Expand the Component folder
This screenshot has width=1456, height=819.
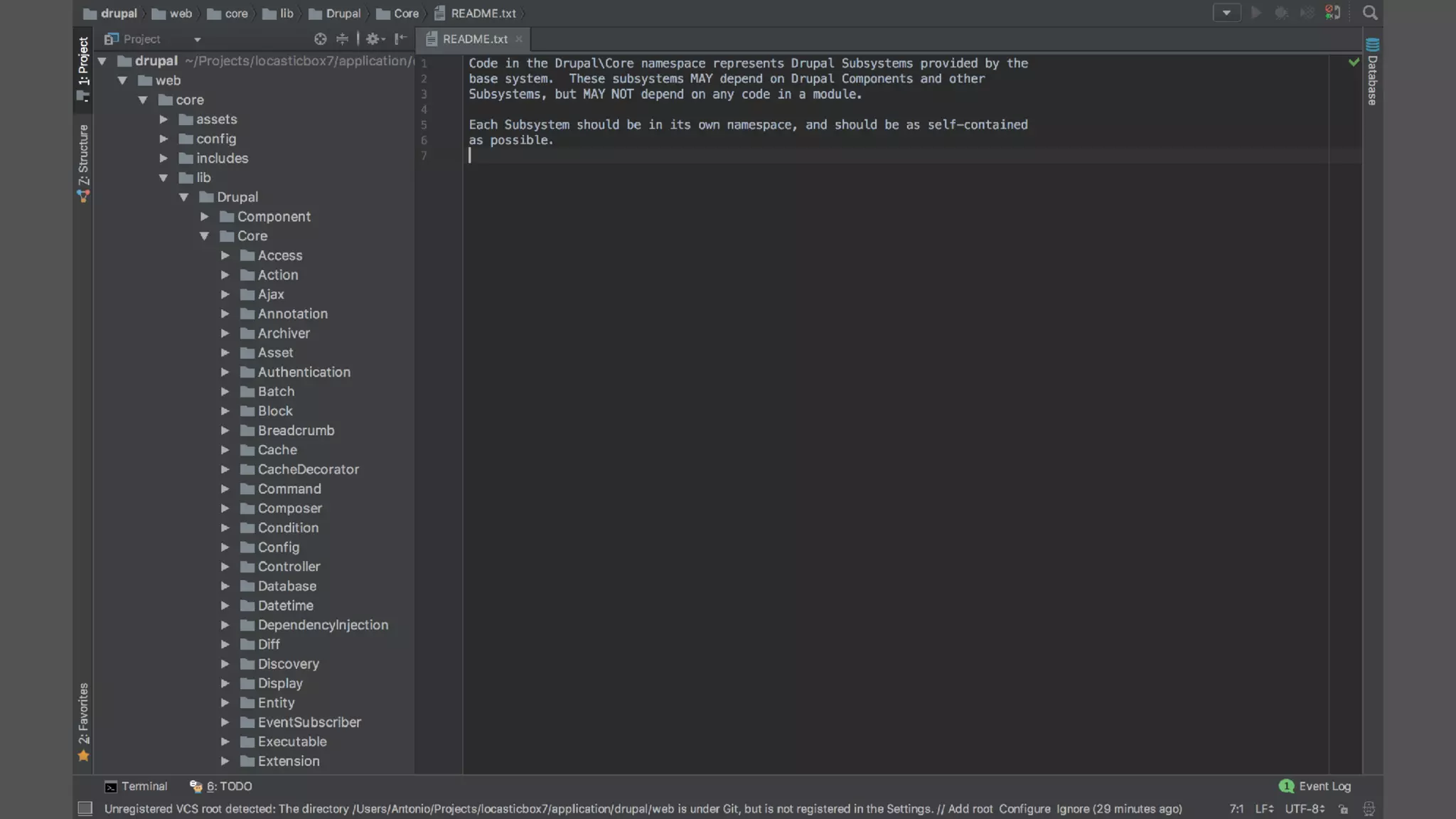coord(205,216)
